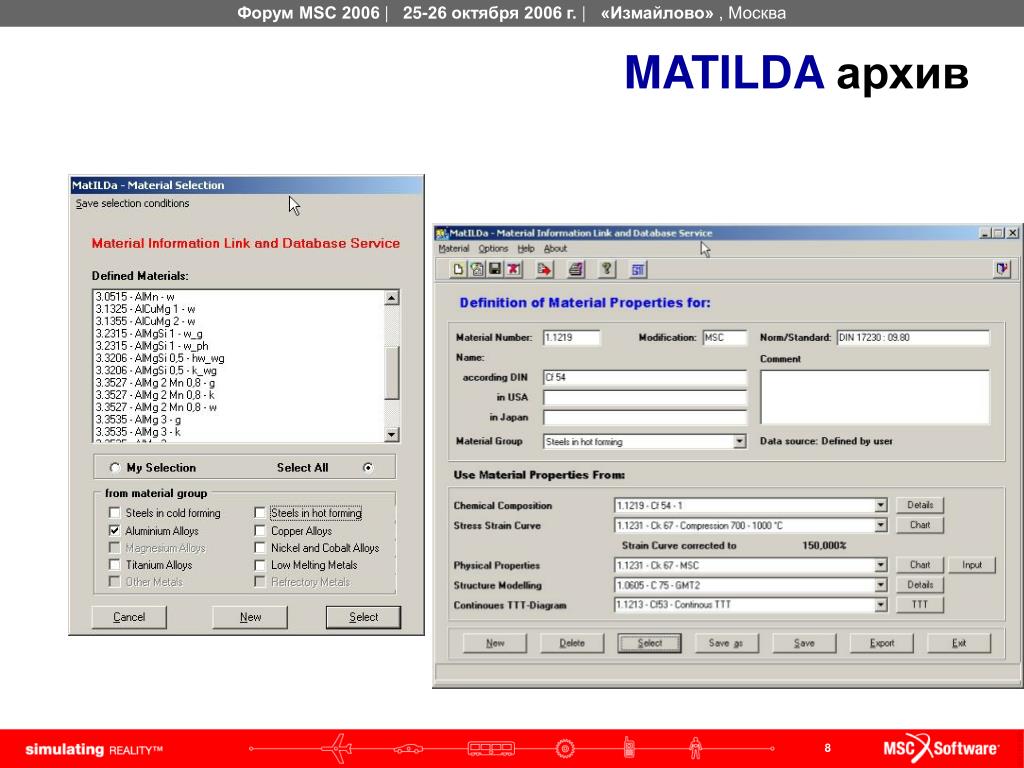This screenshot has height=768, width=1024.
Task: Click the Exit door icon on toolbar
Action: point(1002,269)
